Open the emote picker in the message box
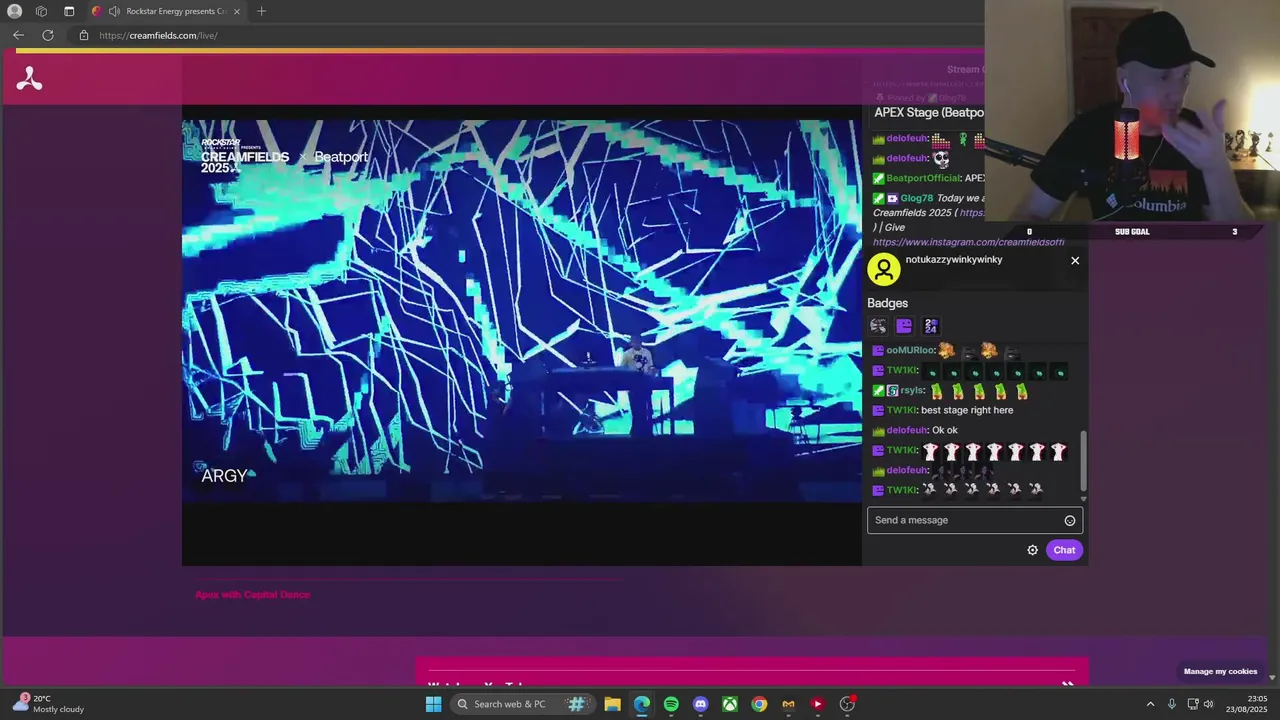This screenshot has height=720, width=1280. pyautogui.click(x=1070, y=520)
